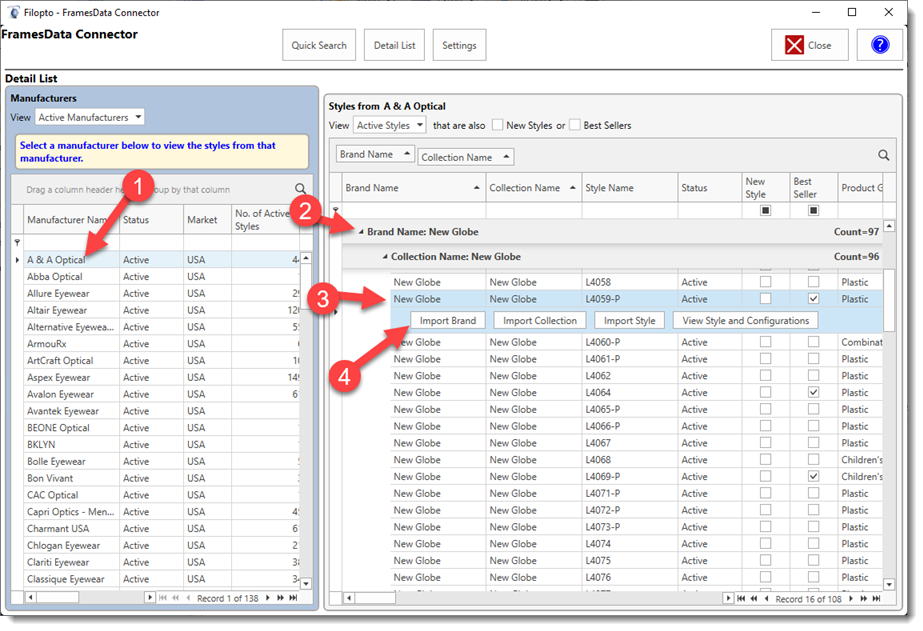The width and height of the screenshot is (923, 631).
Task: Toggle New Style checkbox for L4062
Action: [765, 376]
